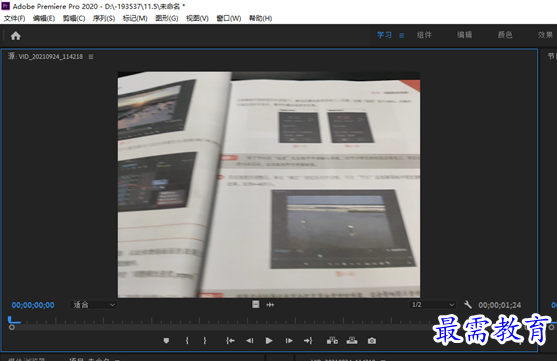Switch to the 学习 workspace tab
This screenshot has height=361, width=557.
coord(384,35)
